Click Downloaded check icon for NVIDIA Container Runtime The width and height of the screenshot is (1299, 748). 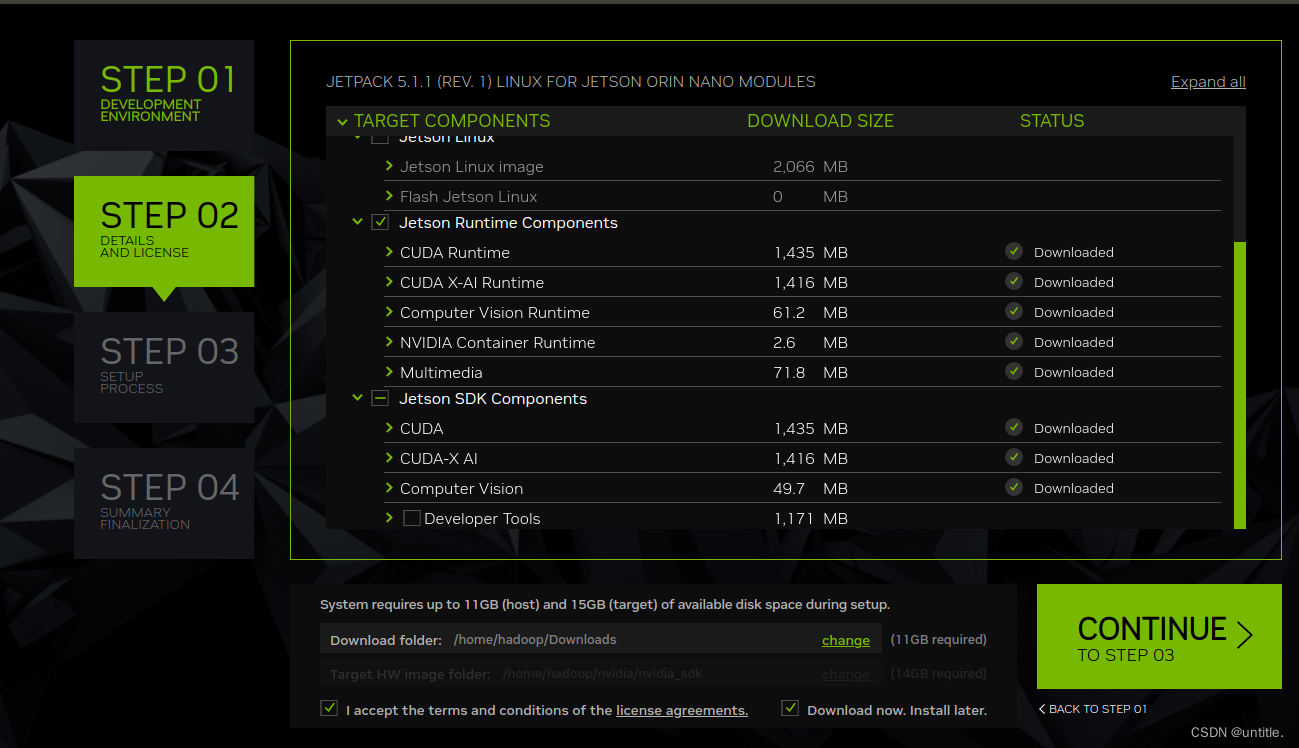point(1014,342)
